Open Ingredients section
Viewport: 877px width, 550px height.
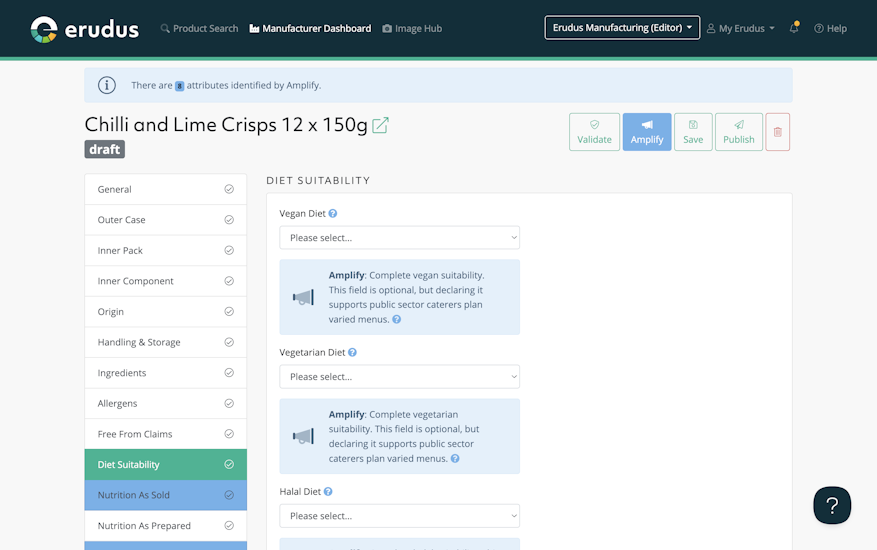pos(166,373)
